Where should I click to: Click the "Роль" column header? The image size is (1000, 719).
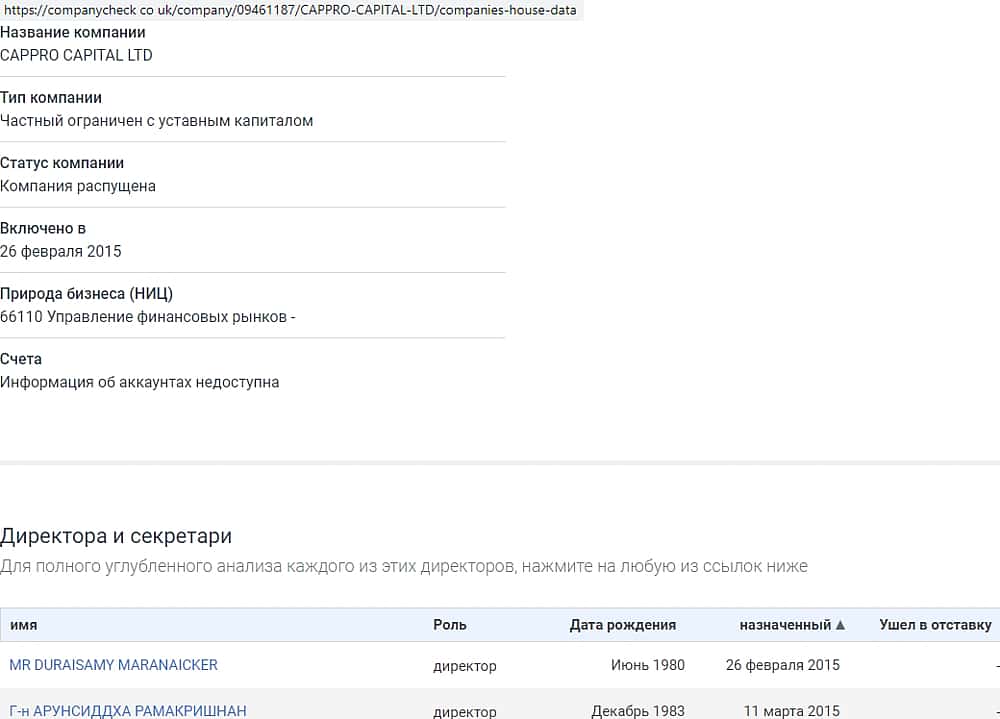coord(450,625)
